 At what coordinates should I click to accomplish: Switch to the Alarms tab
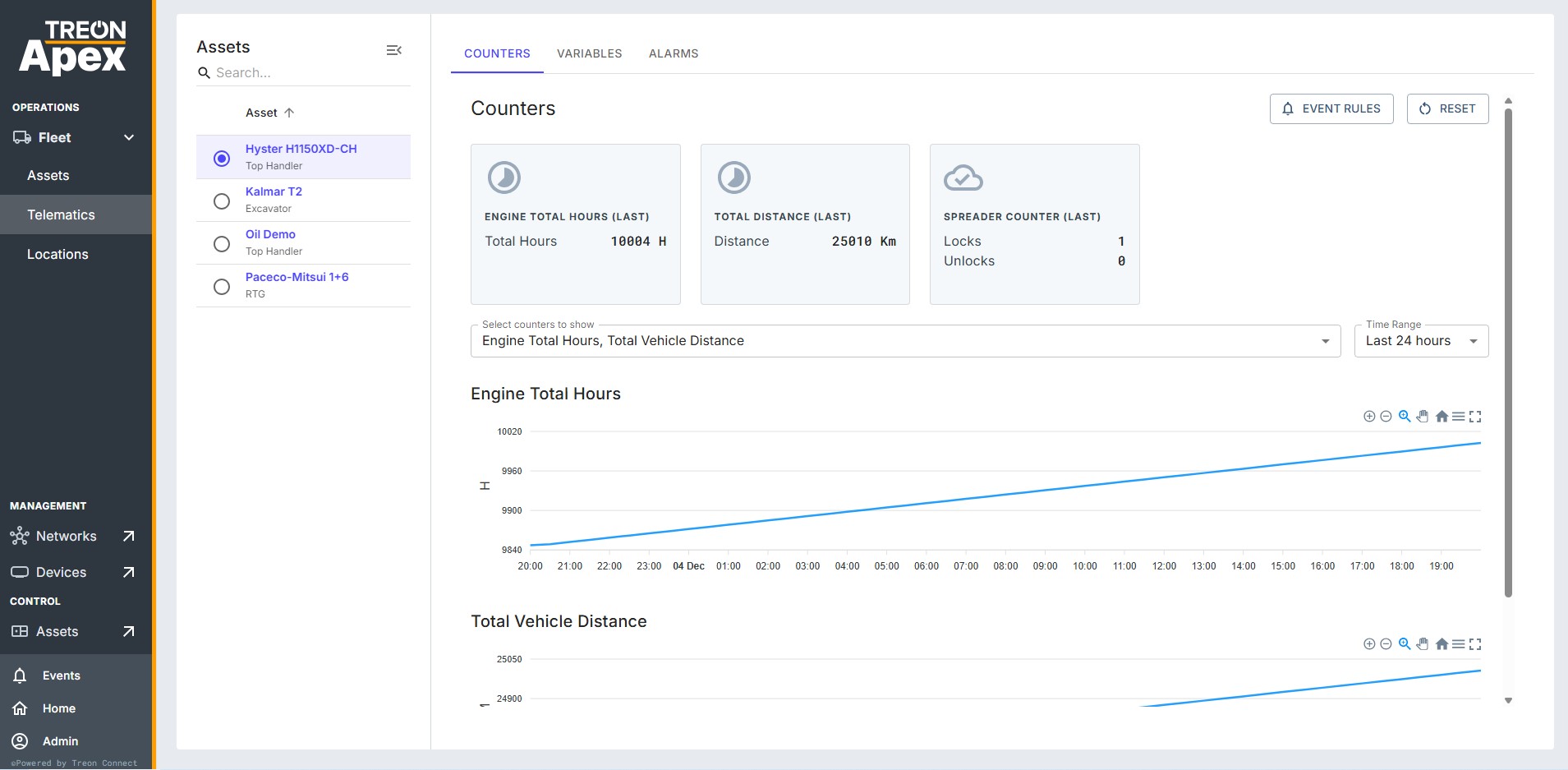coord(674,53)
